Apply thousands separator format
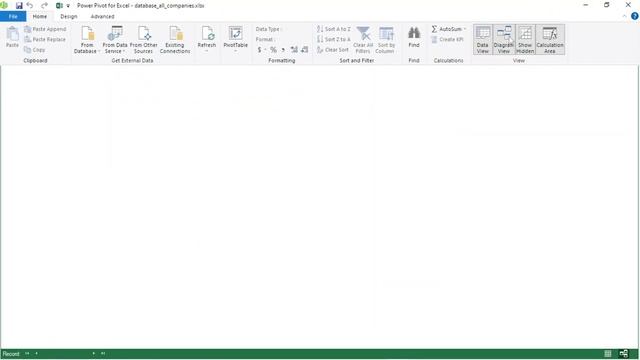The width and height of the screenshot is (640, 360). tap(283, 50)
